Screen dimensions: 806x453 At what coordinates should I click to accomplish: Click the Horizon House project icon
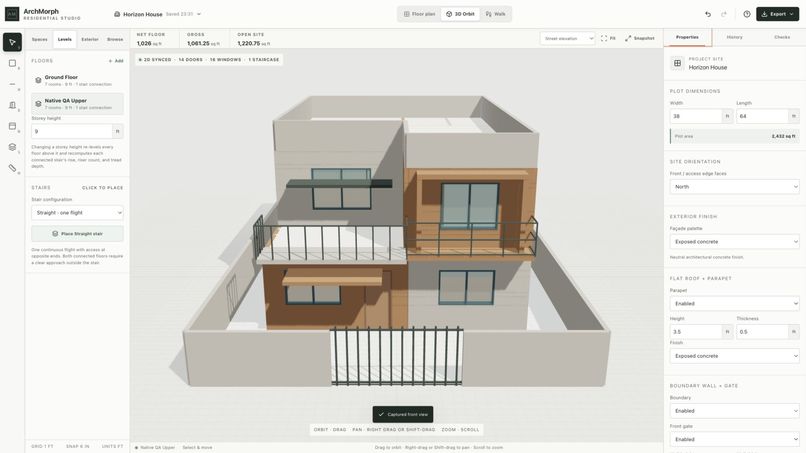(x=117, y=14)
